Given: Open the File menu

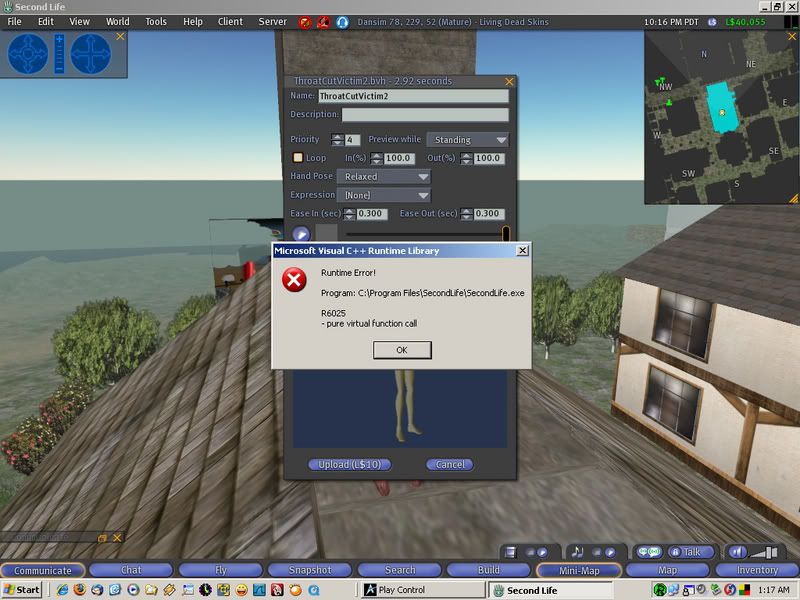Looking at the screenshot, I should click(x=14, y=21).
